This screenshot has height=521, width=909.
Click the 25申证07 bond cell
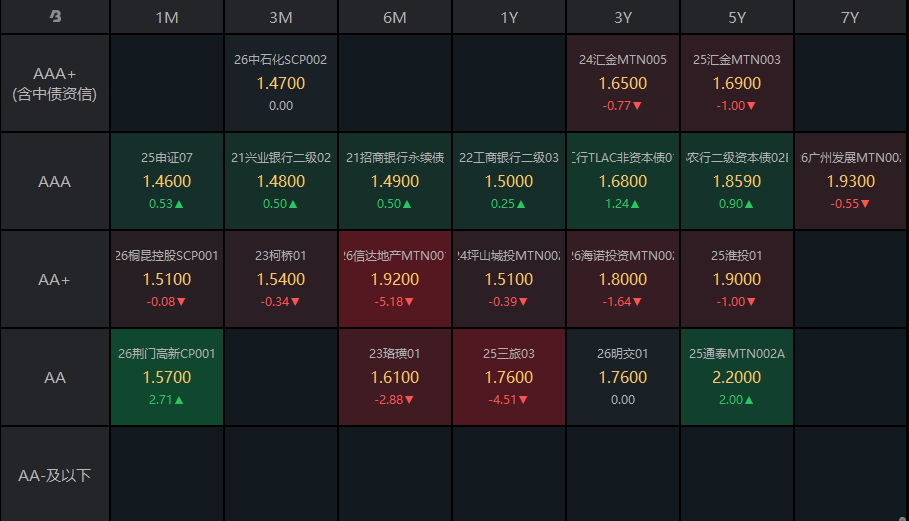pos(167,181)
